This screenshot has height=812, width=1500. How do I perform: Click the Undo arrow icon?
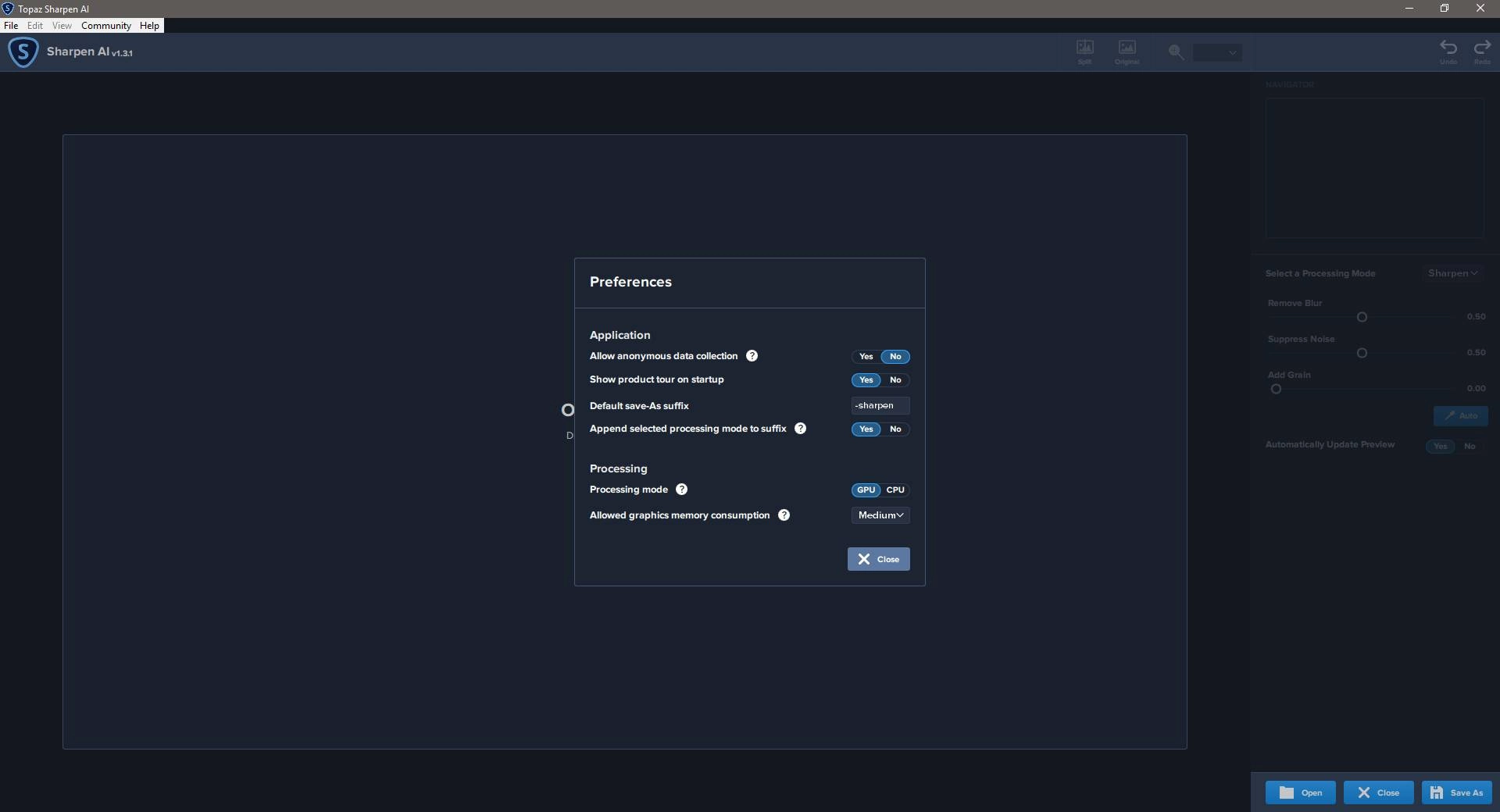click(1448, 52)
